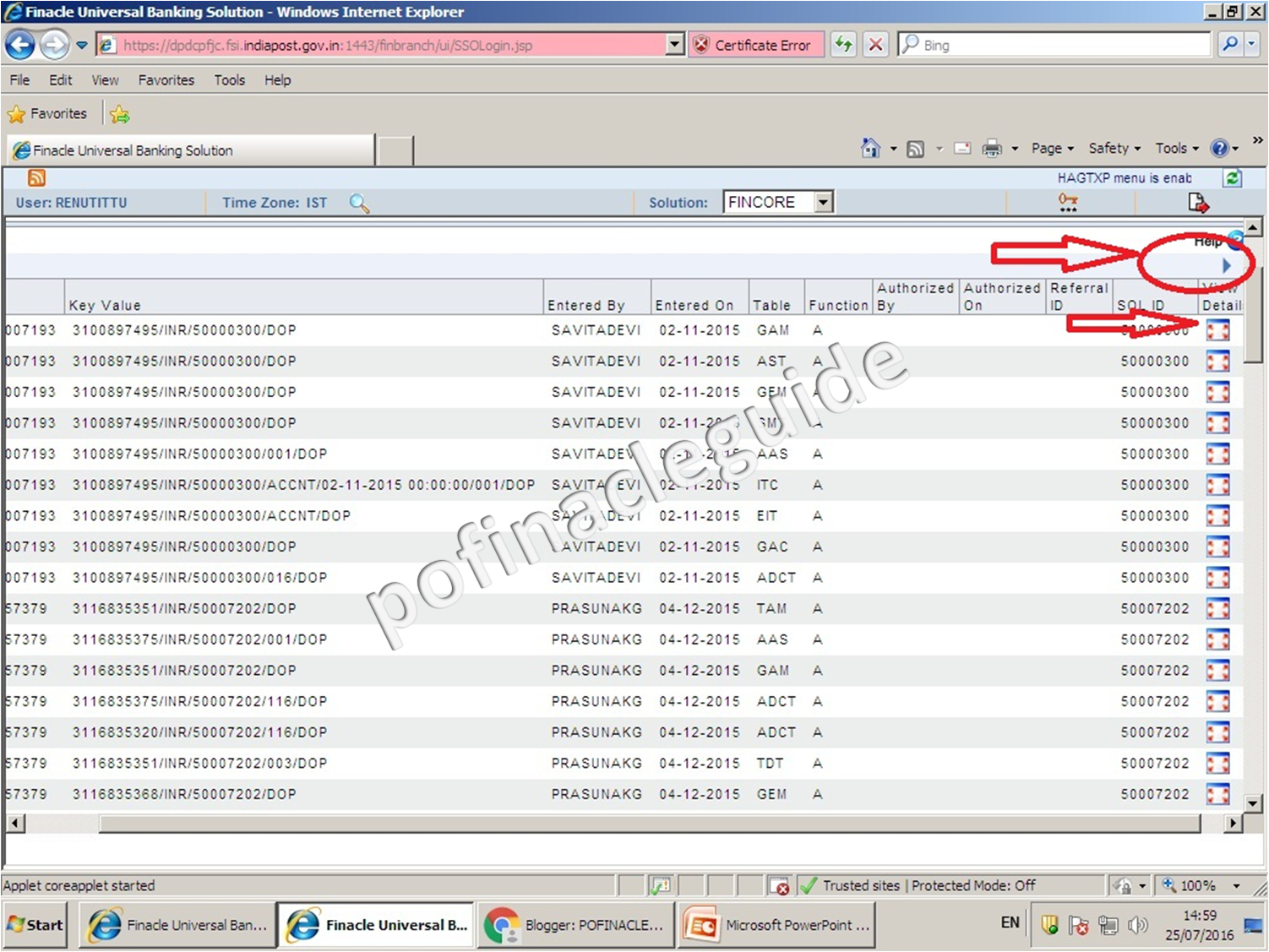
Task: Open View Details for the TDT function row
Action: click(1217, 763)
